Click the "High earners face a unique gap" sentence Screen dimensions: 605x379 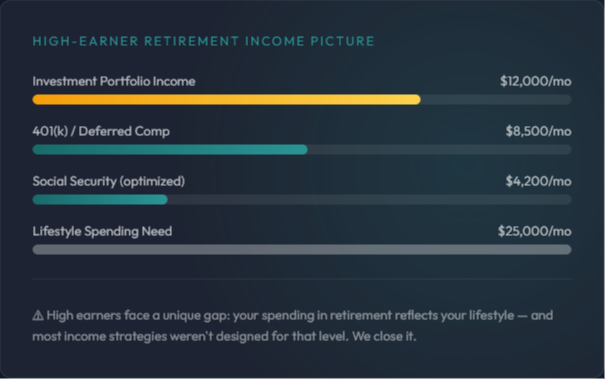pos(139,315)
